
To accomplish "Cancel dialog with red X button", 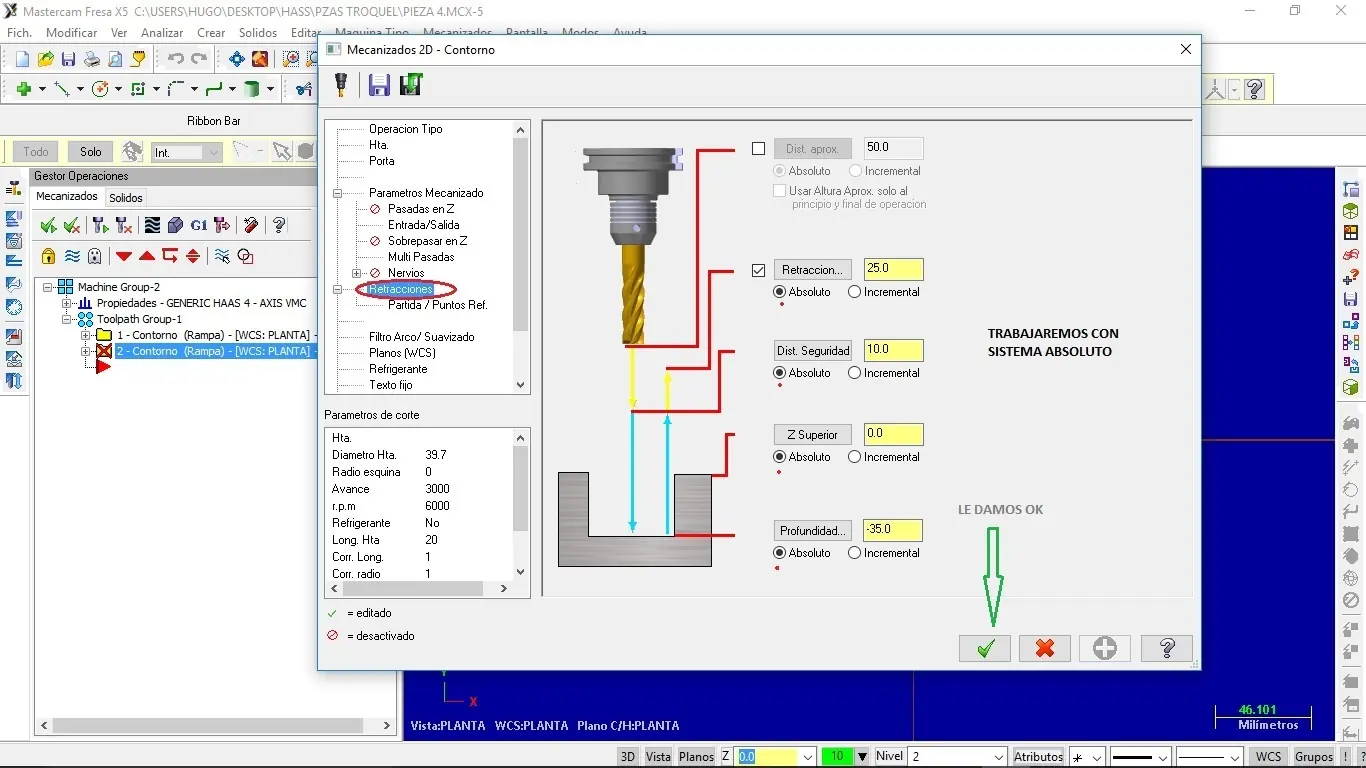I will click(1045, 648).
